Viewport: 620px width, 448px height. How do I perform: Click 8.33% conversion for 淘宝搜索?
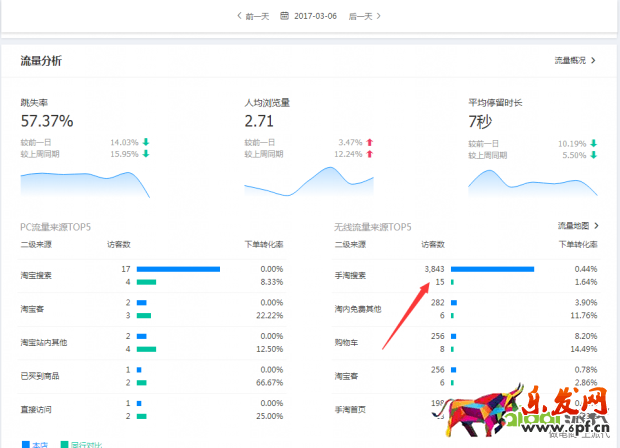point(272,282)
